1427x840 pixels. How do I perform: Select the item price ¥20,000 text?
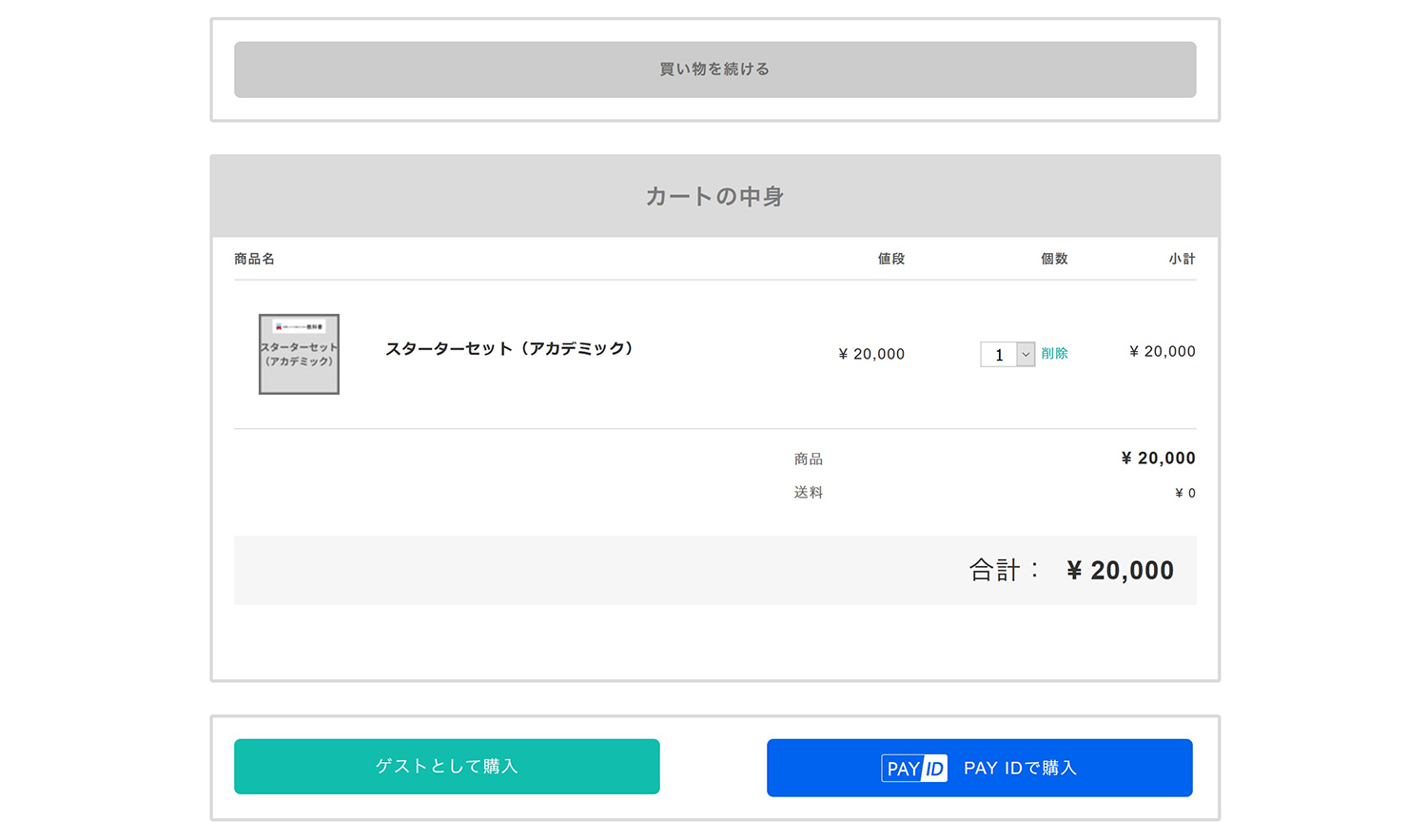click(870, 354)
